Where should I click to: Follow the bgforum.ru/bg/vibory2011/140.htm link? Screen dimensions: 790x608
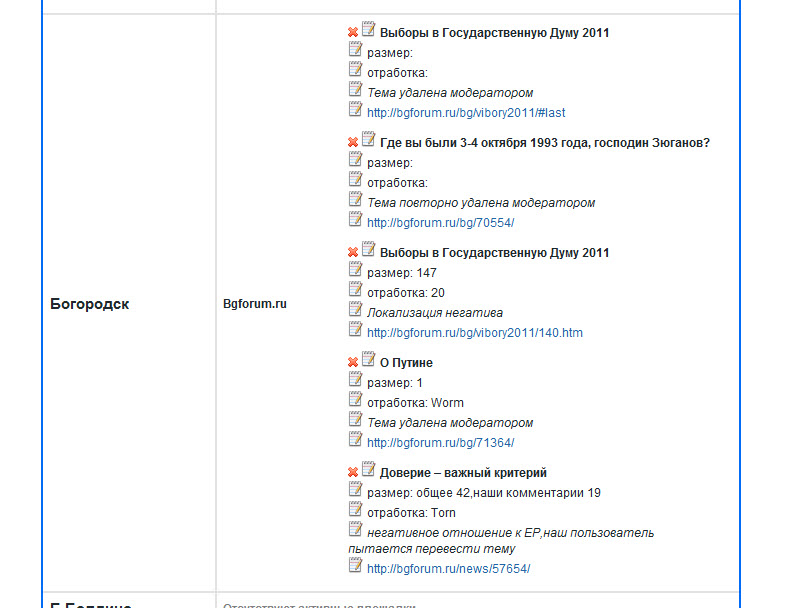pos(474,333)
